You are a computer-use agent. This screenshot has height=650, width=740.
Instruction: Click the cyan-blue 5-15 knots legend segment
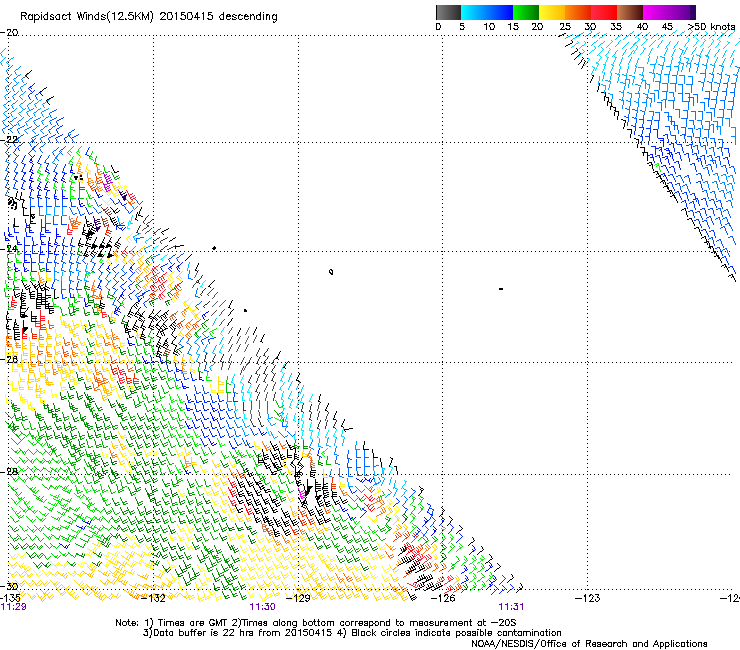tap(487, 12)
